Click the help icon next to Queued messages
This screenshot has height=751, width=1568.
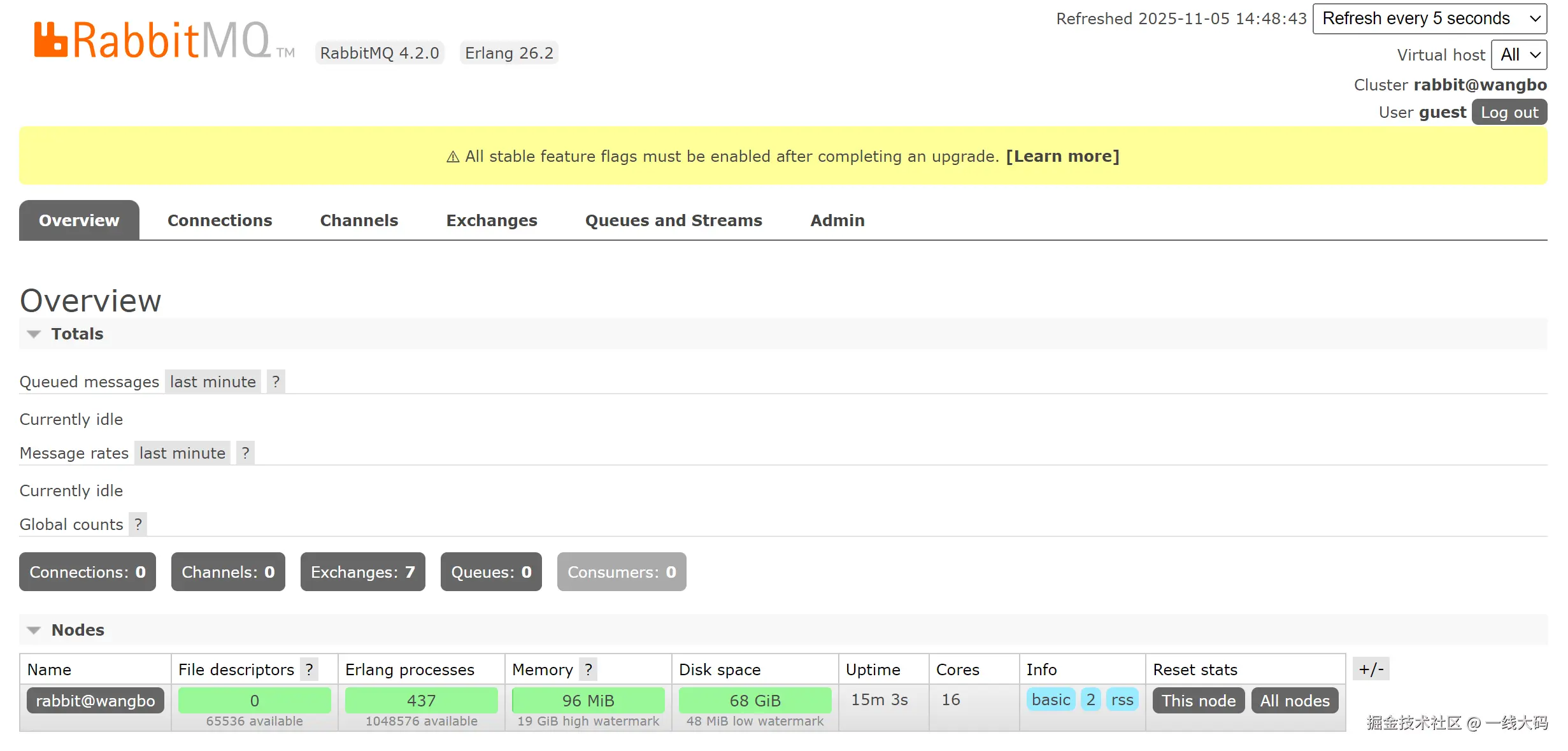point(276,382)
